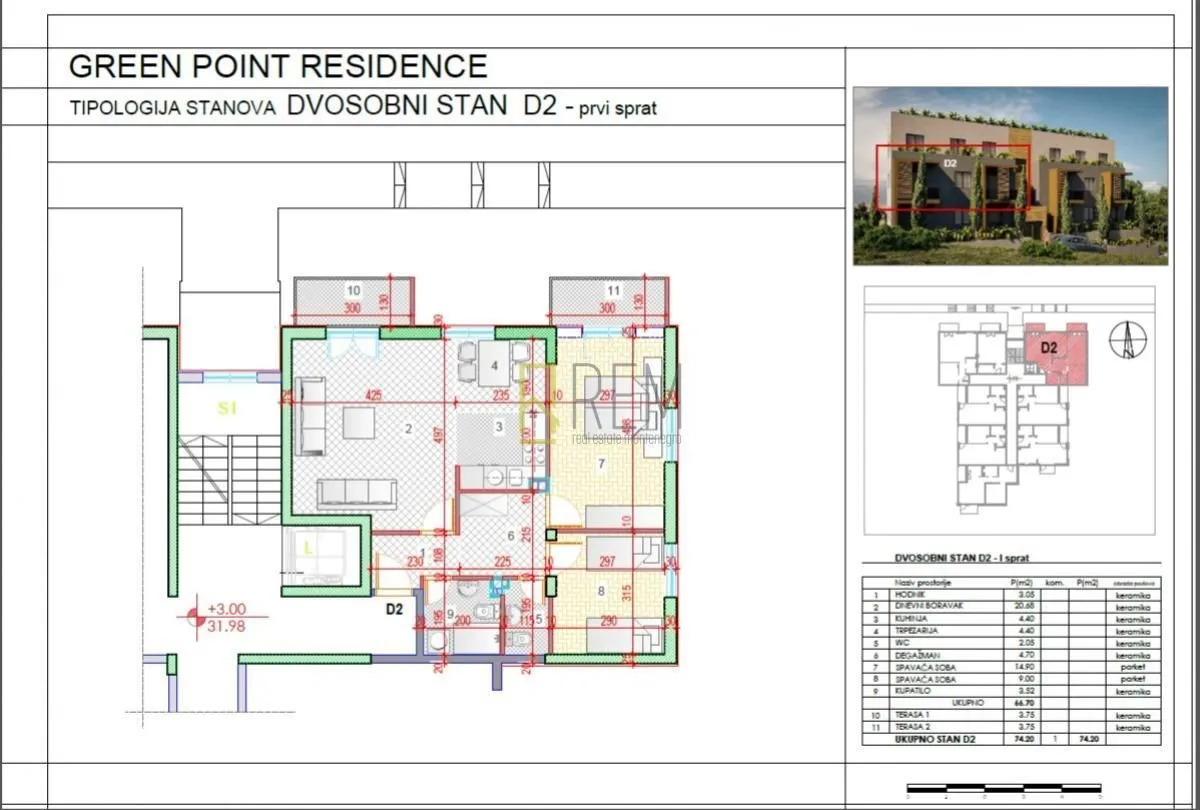Click the building render photo
Viewport: 1200px width, 810px height.
[x=1010, y=176]
